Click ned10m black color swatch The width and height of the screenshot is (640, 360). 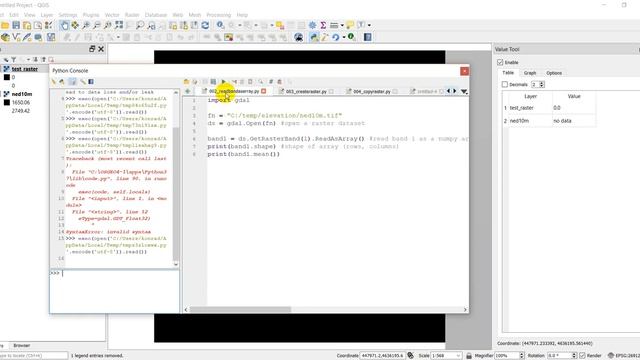tap(7, 102)
